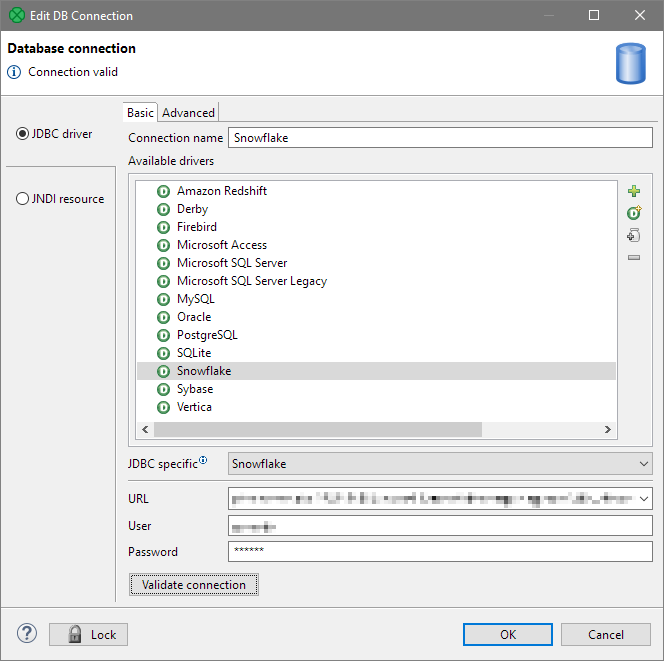Click the Validate connection button
The height and width of the screenshot is (661, 664).
(194, 584)
